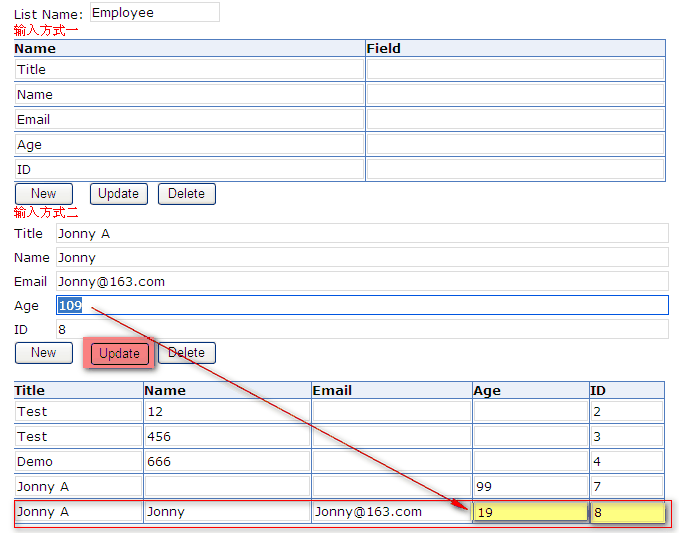Click the empty age cell in Demo row
The width and height of the screenshot is (679, 533).
click(531, 462)
